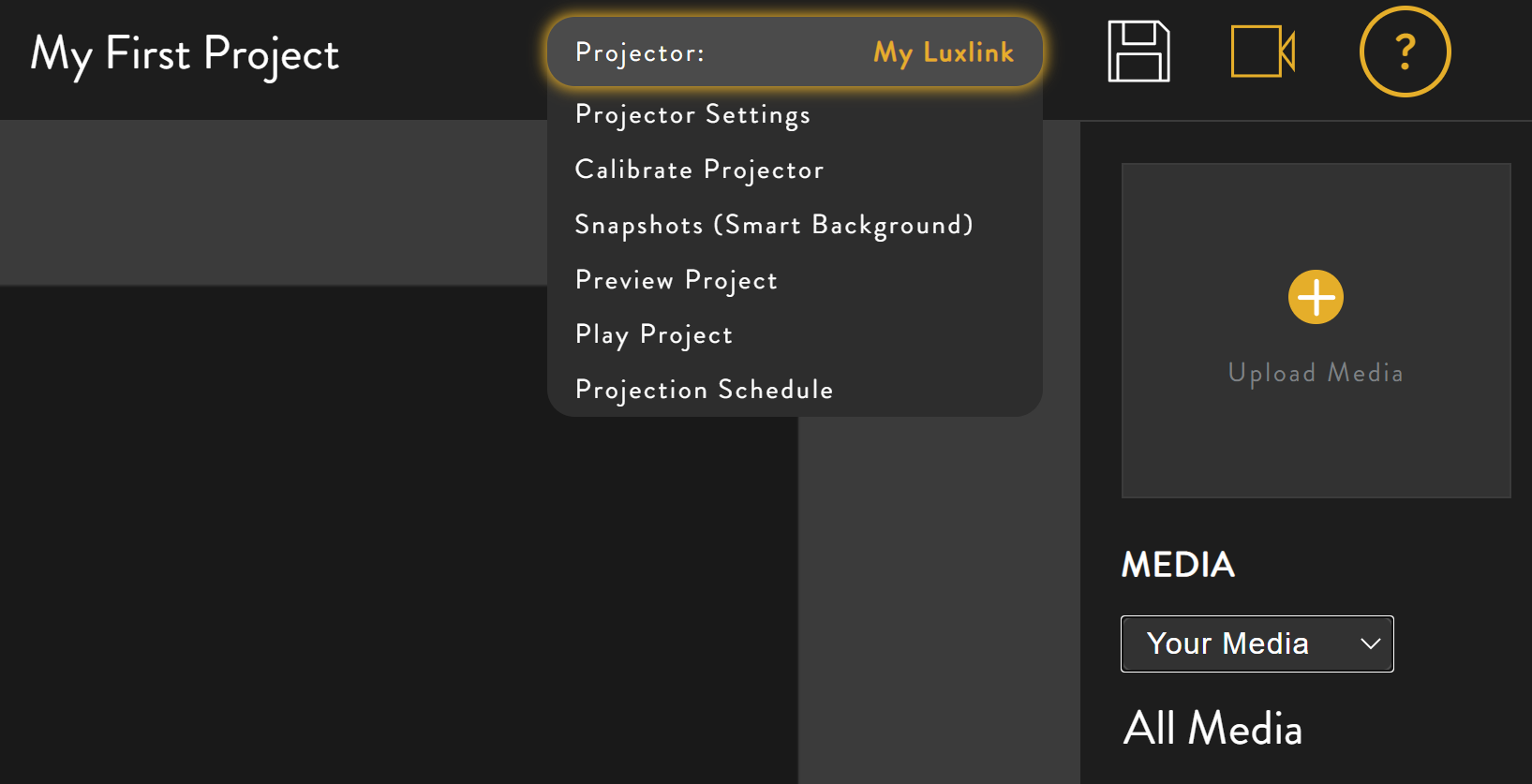Open help with the question mark icon

1405,52
